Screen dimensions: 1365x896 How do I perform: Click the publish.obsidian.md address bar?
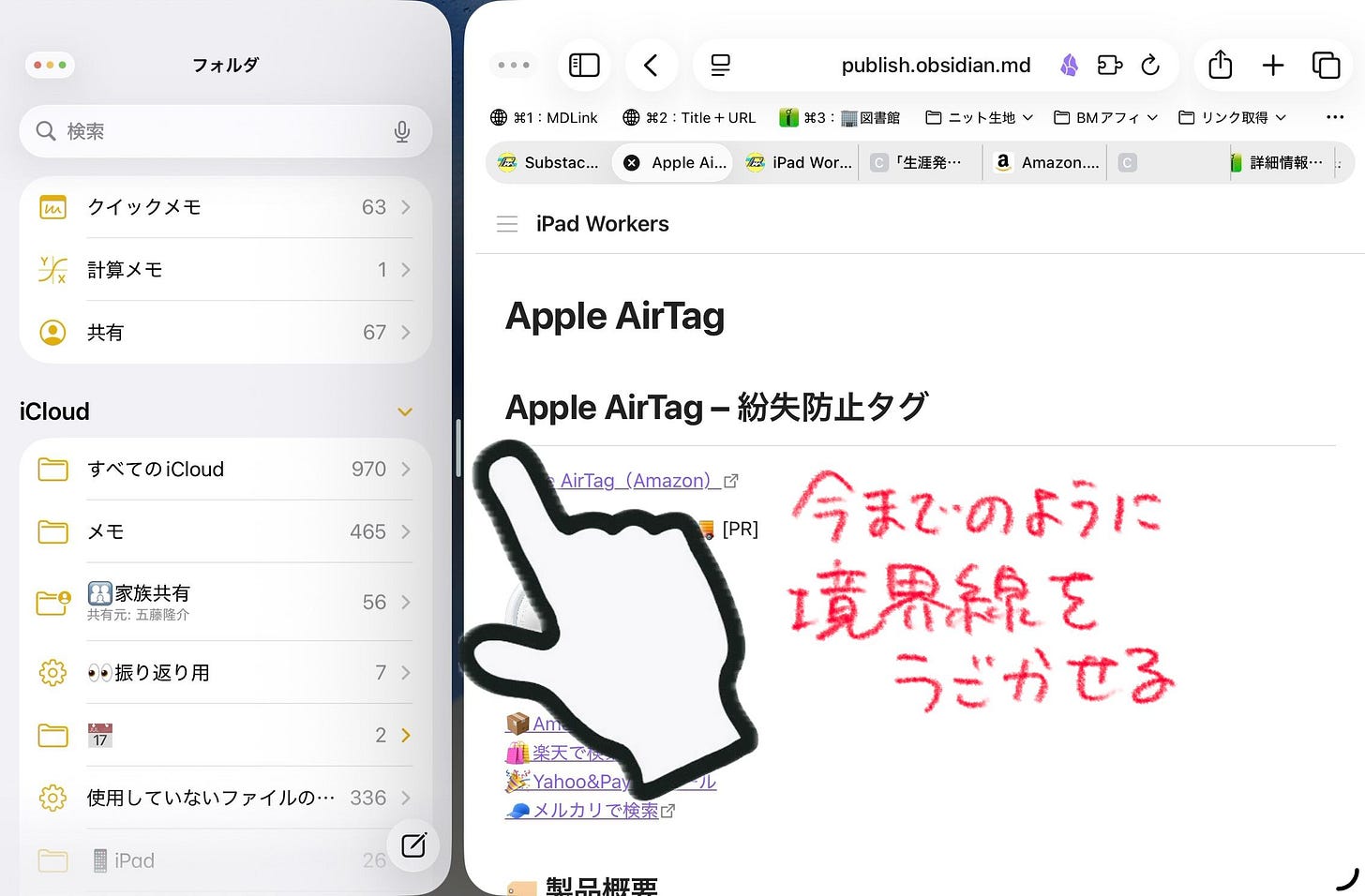(x=936, y=65)
